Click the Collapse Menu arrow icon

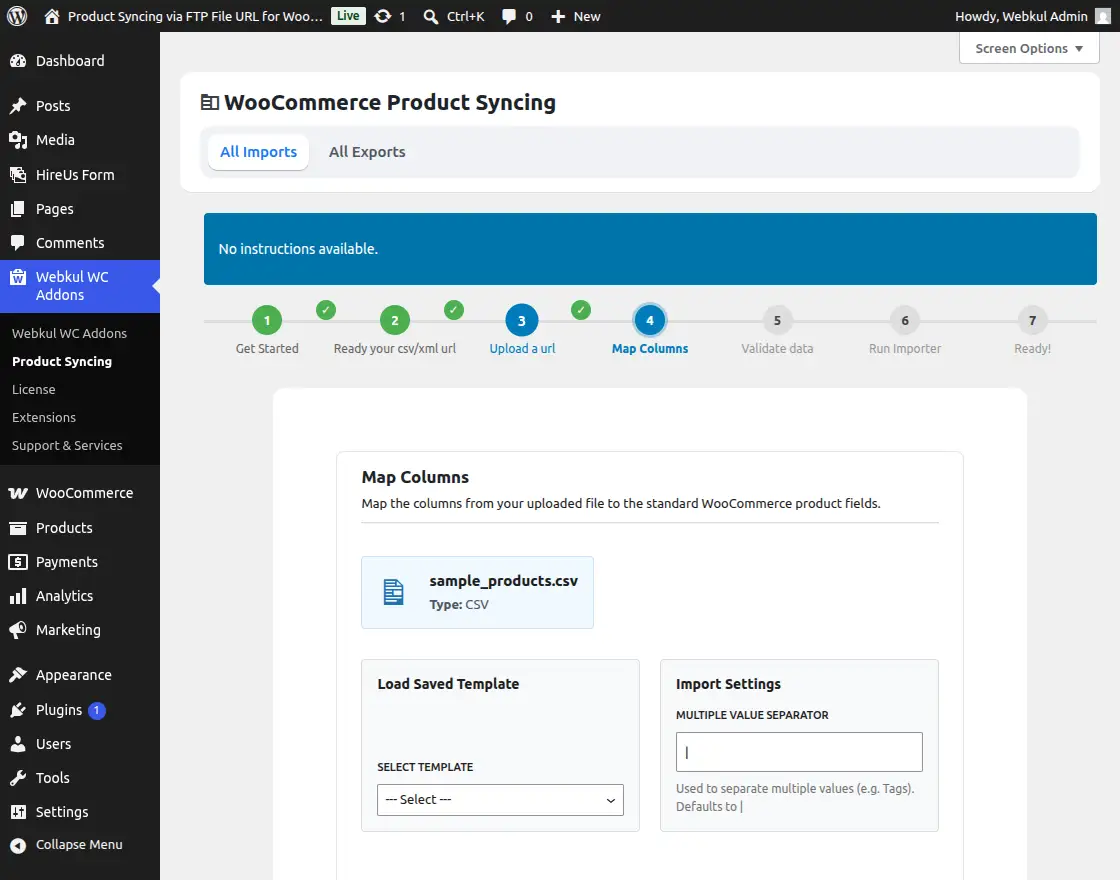(x=18, y=845)
